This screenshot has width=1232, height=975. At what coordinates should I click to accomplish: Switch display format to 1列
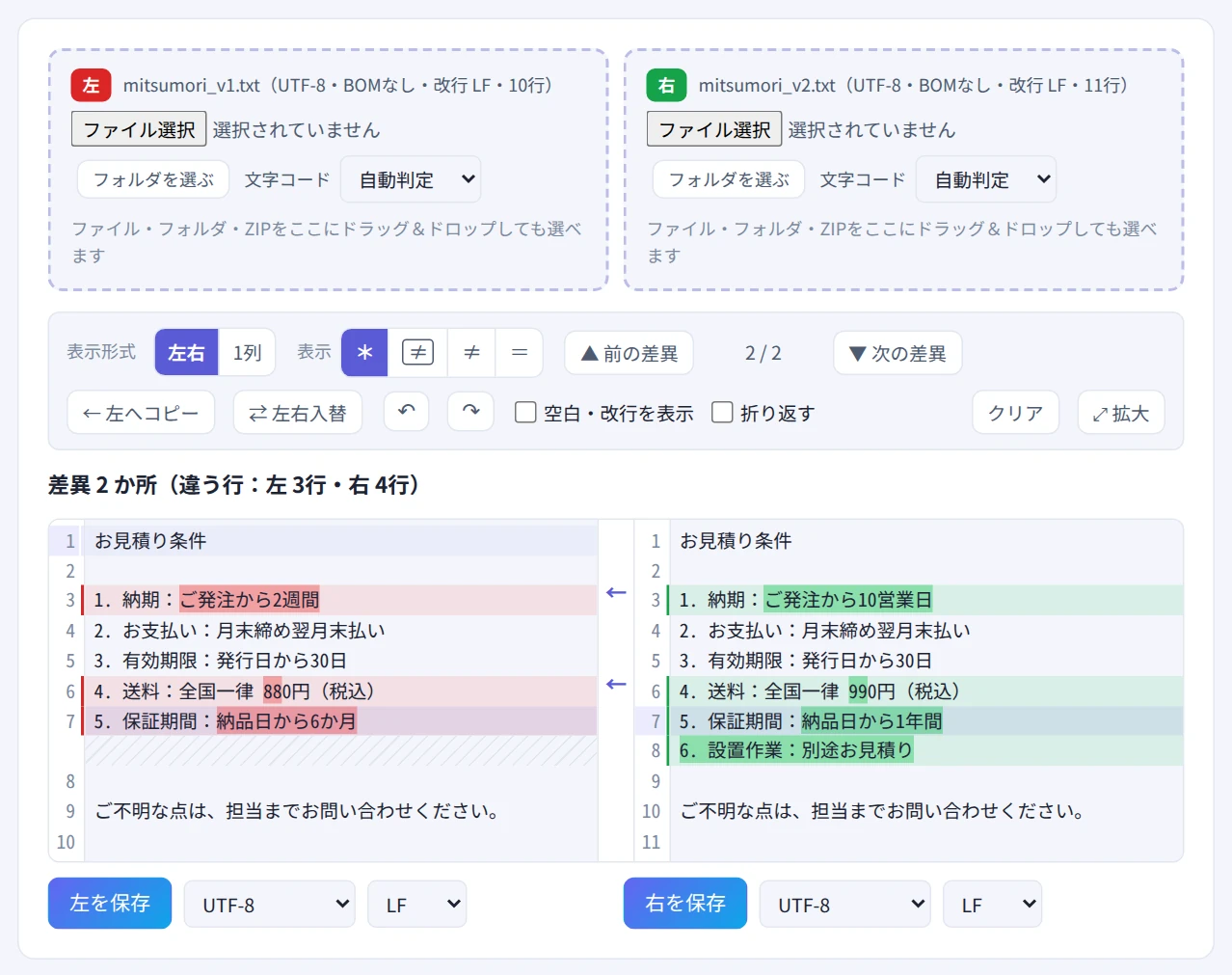pyautogui.click(x=247, y=353)
